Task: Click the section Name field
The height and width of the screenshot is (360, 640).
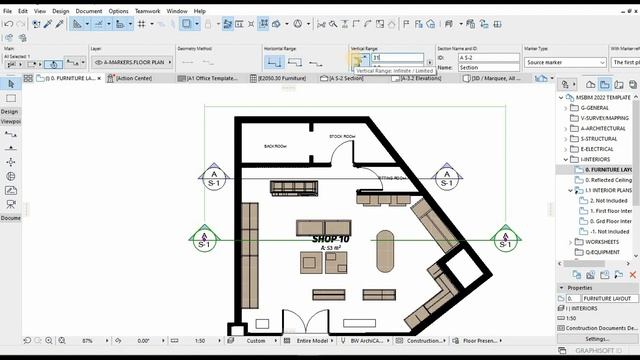Action: tap(489, 68)
